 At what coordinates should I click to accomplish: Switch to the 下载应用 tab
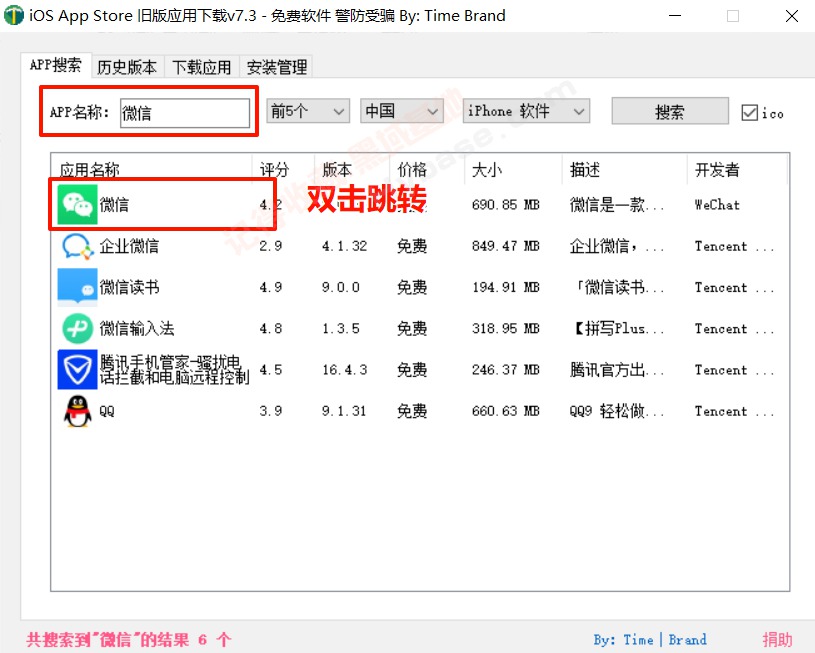tap(200, 66)
